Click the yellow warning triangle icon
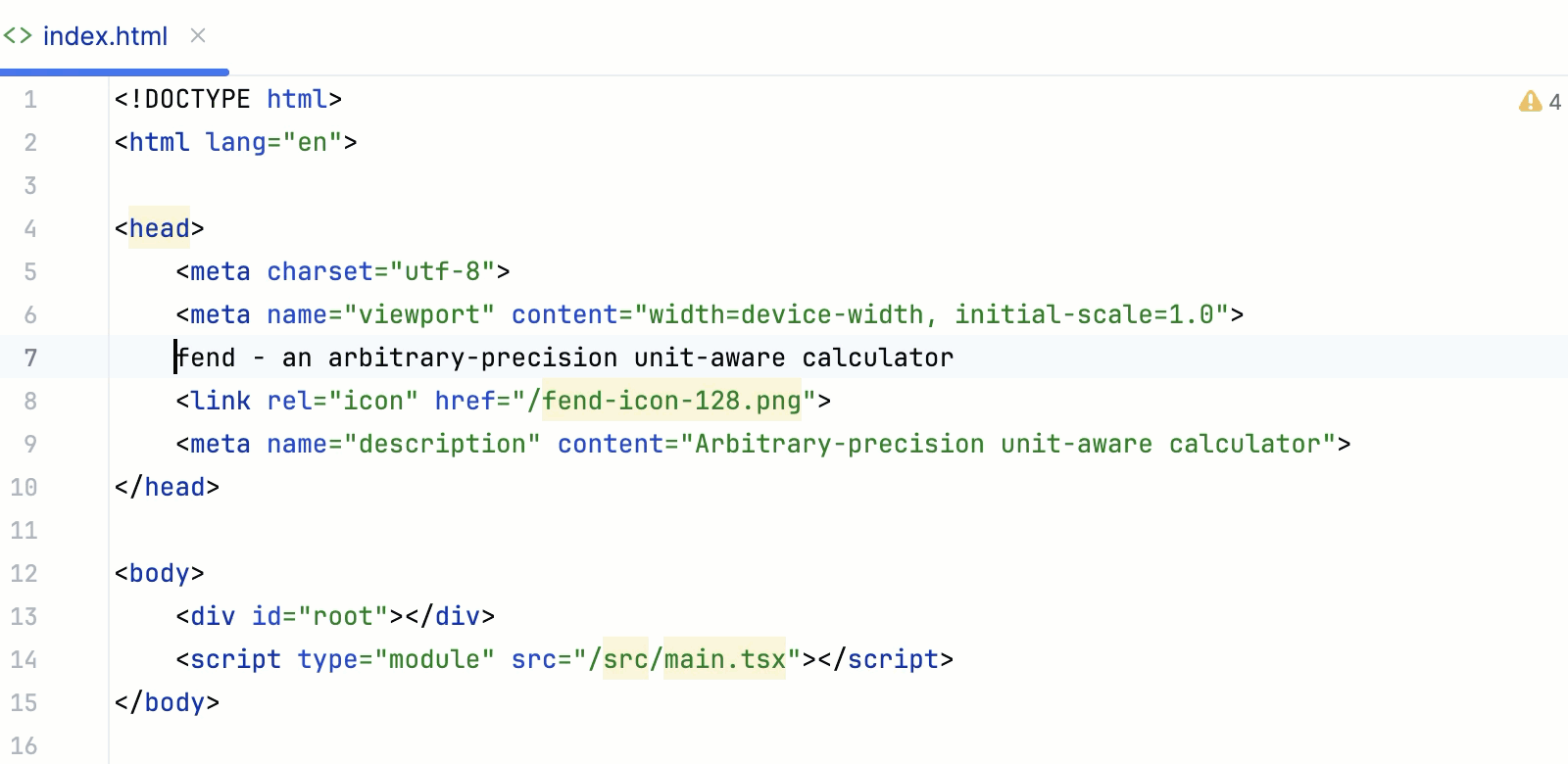The width and height of the screenshot is (1568, 764). tap(1529, 101)
